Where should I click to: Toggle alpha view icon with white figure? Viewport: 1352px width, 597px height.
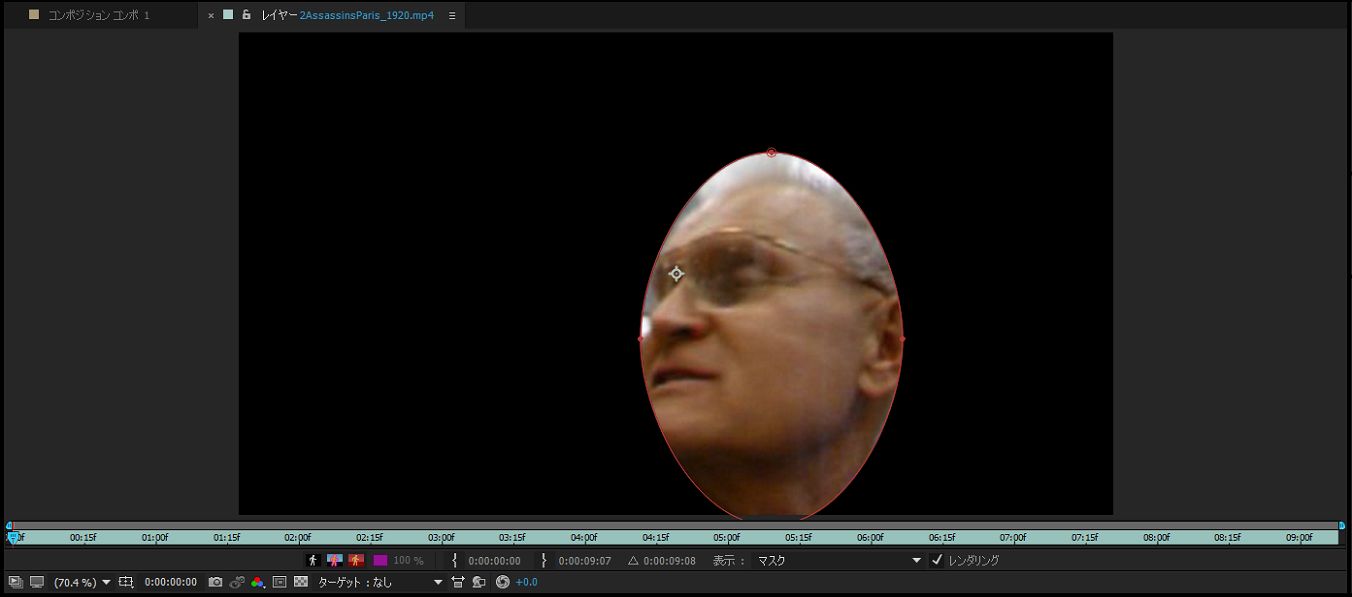(x=313, y=561)
